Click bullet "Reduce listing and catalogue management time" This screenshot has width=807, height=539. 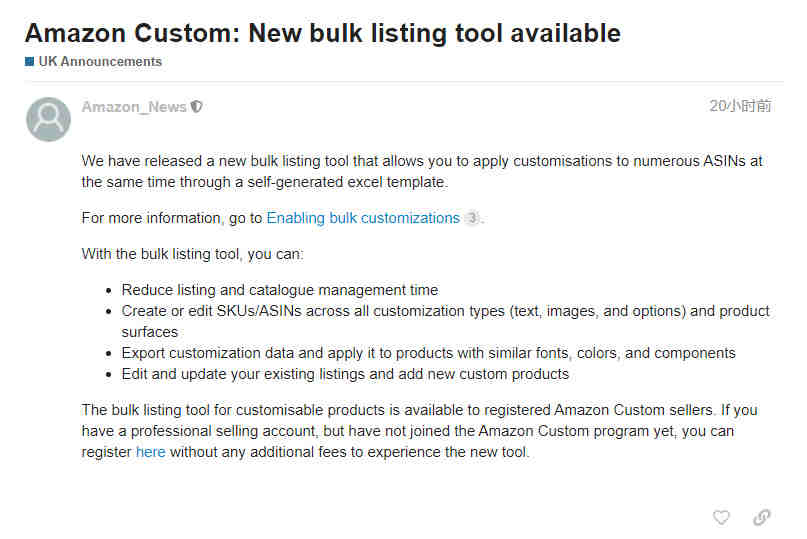point(279,290)
